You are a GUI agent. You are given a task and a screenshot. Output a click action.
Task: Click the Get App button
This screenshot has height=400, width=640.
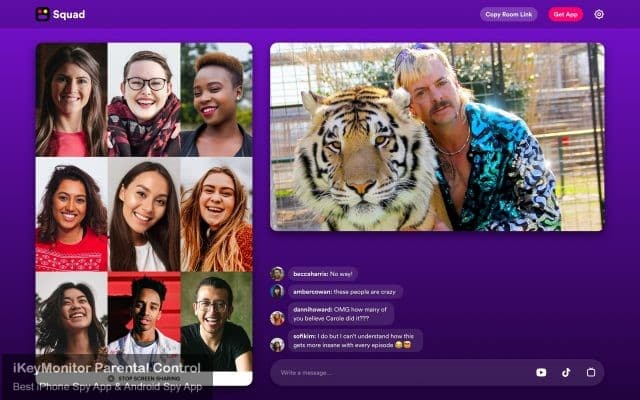pos(565,14)
